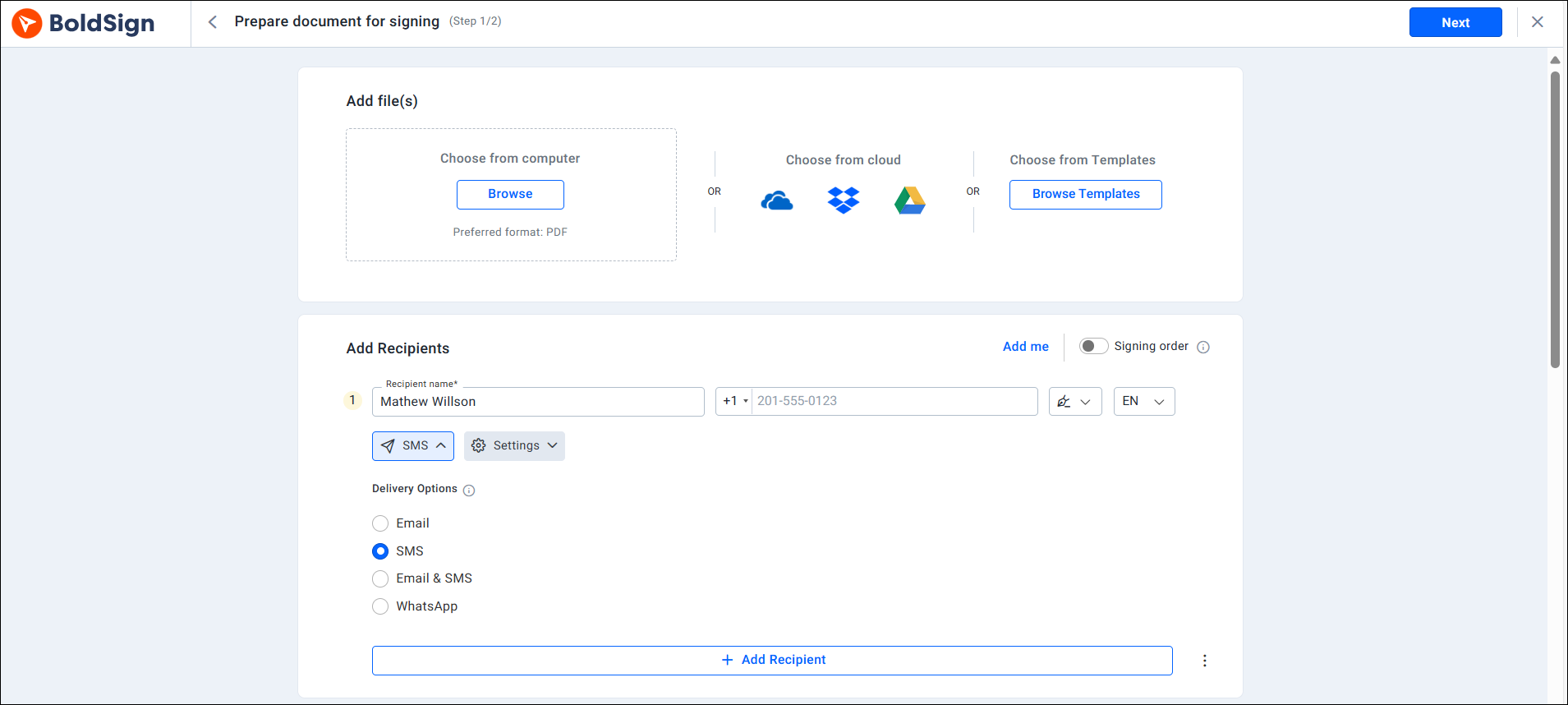
Task: Click the 'Choose from cloud' label
Action: tap(844, 160)
